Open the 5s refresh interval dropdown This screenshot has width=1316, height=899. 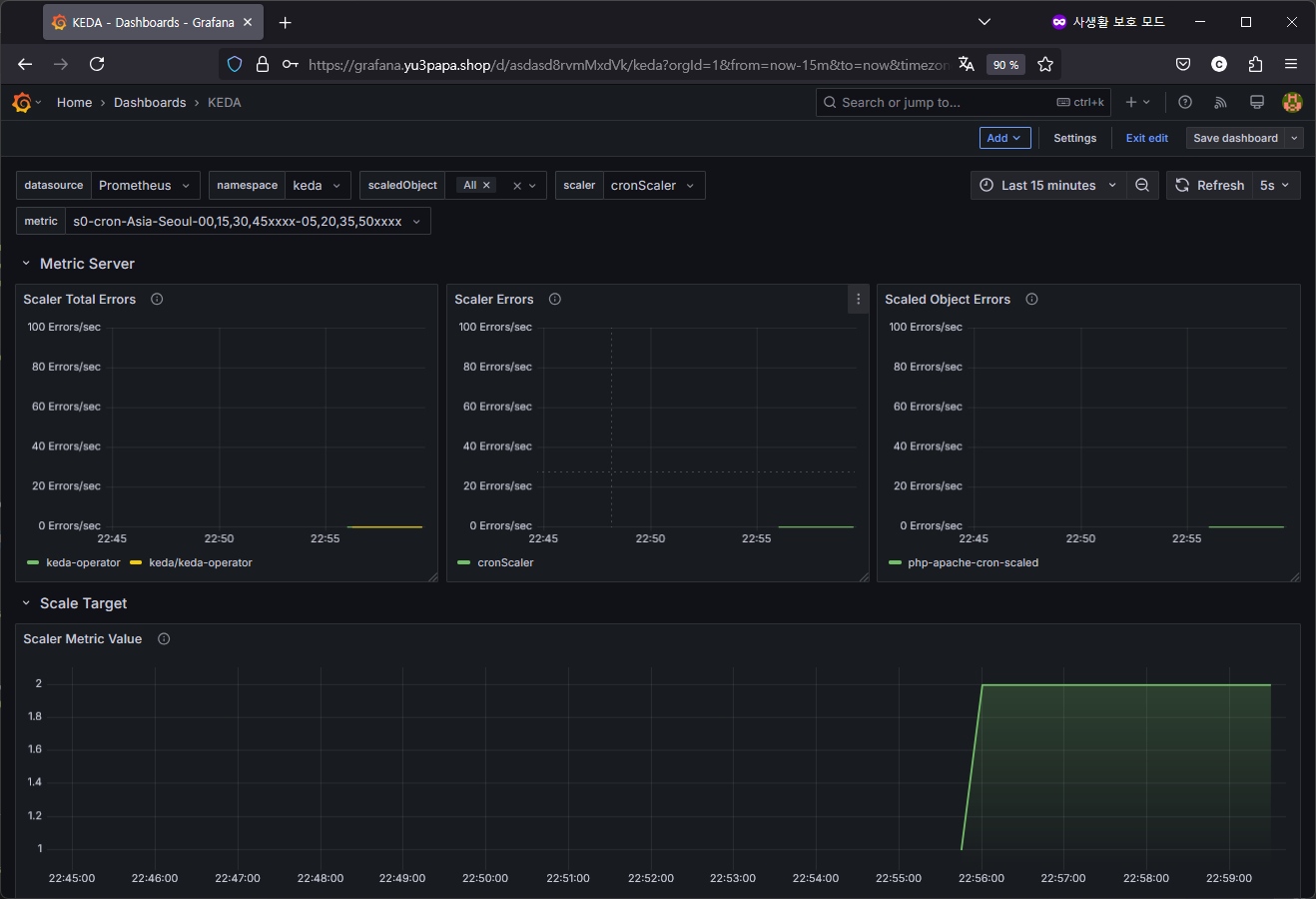(1275, 185)
